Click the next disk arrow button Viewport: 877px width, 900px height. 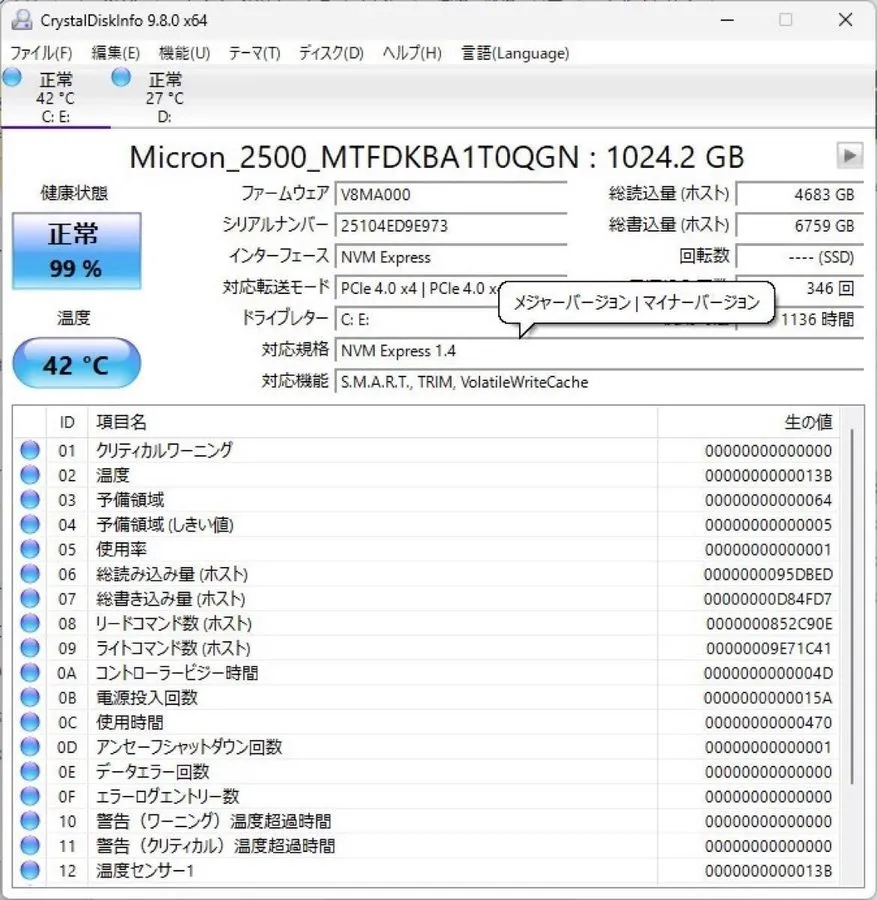[x=849, y=156]
